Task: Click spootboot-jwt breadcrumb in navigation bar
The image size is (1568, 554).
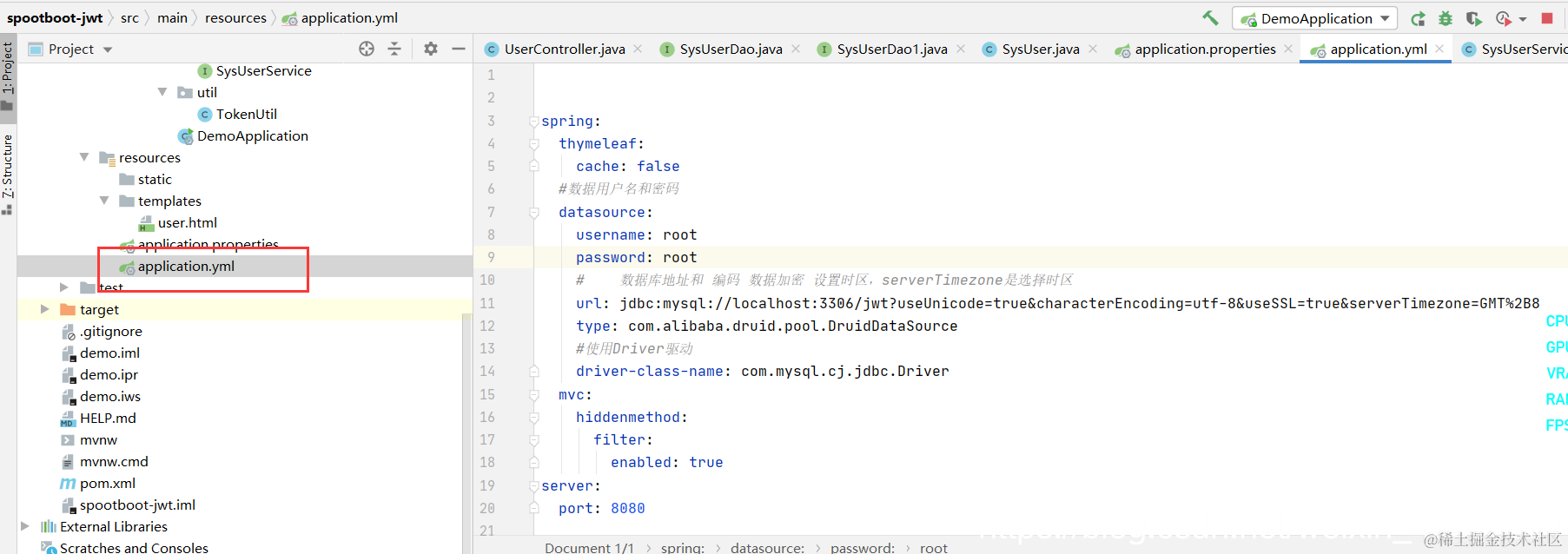Action: pos(55,17)
